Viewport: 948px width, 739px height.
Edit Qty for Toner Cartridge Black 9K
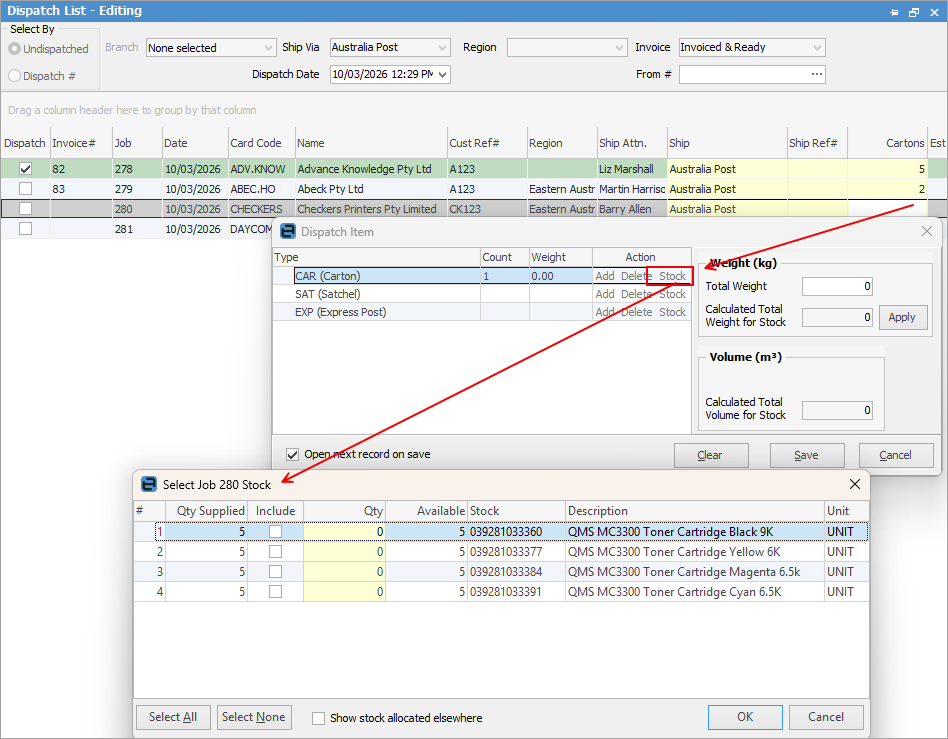[344, 532]
